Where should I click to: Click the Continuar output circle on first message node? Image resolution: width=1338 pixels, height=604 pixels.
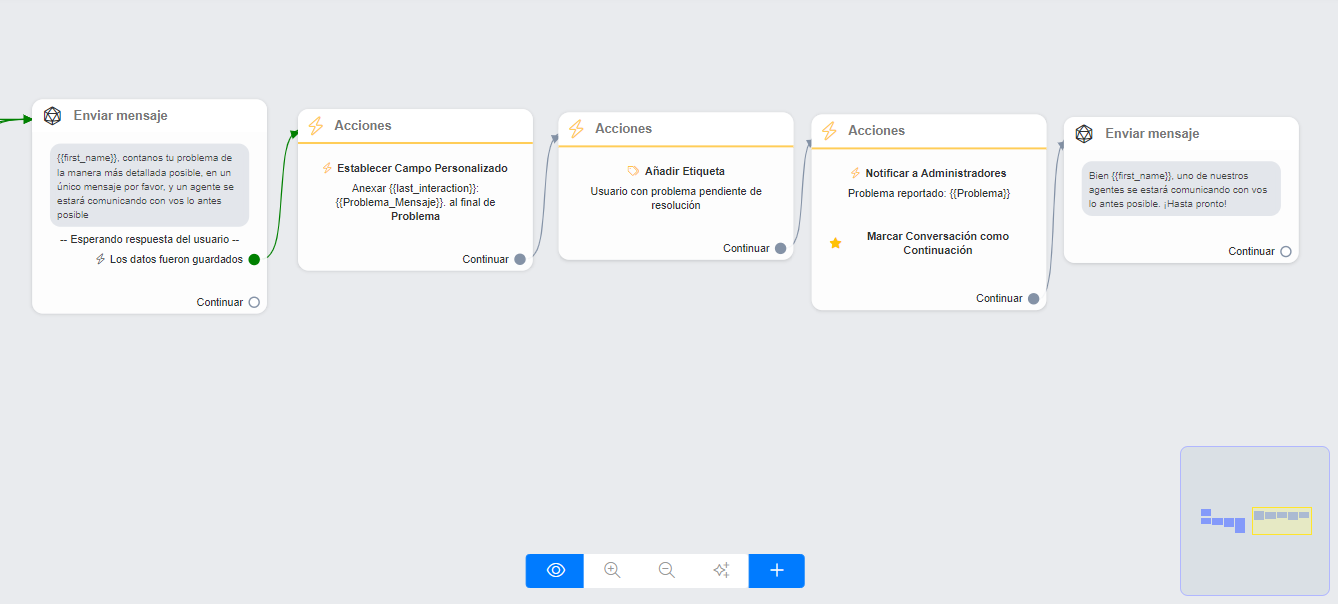254,302
